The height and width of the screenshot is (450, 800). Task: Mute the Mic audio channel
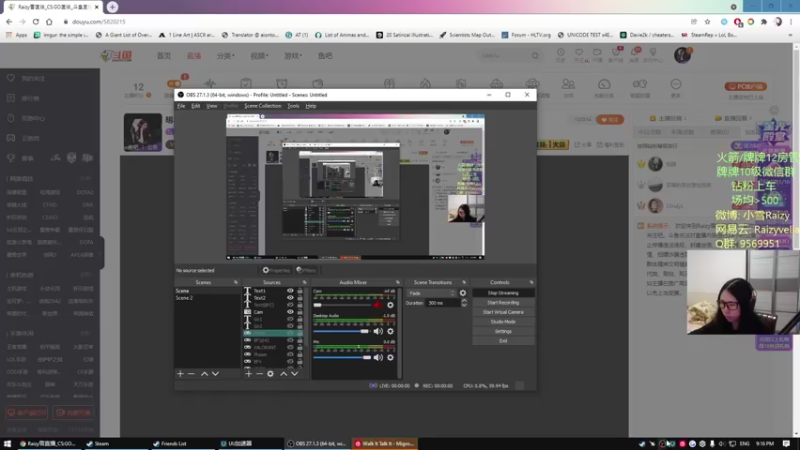pyautogui.click(x=378, y=358)
